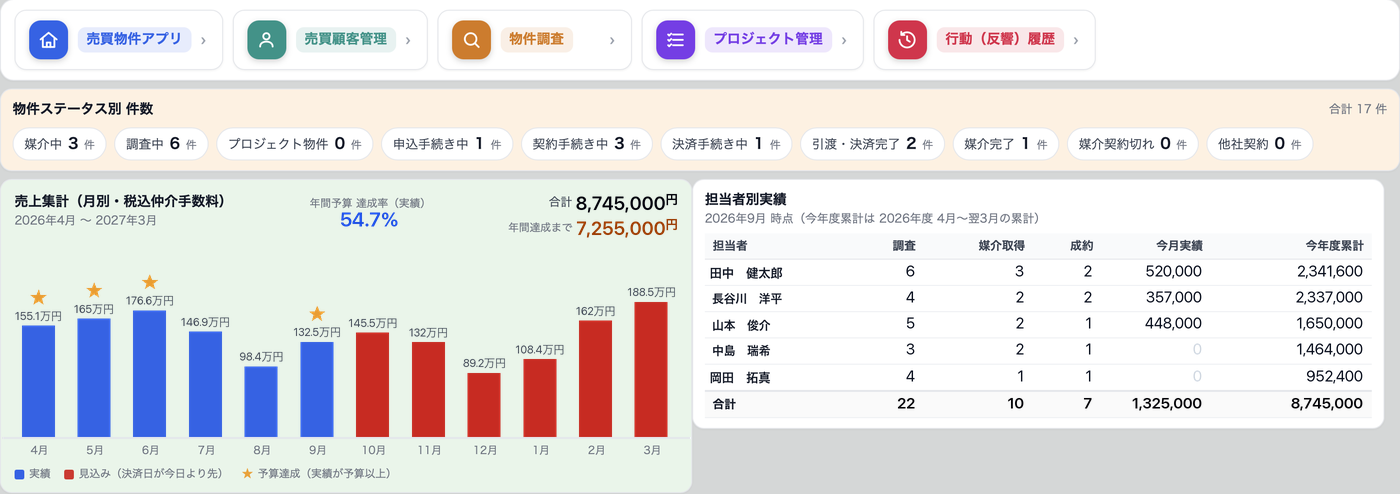Click the green person icon for 売買顧客管理

(x=266, y=40)
